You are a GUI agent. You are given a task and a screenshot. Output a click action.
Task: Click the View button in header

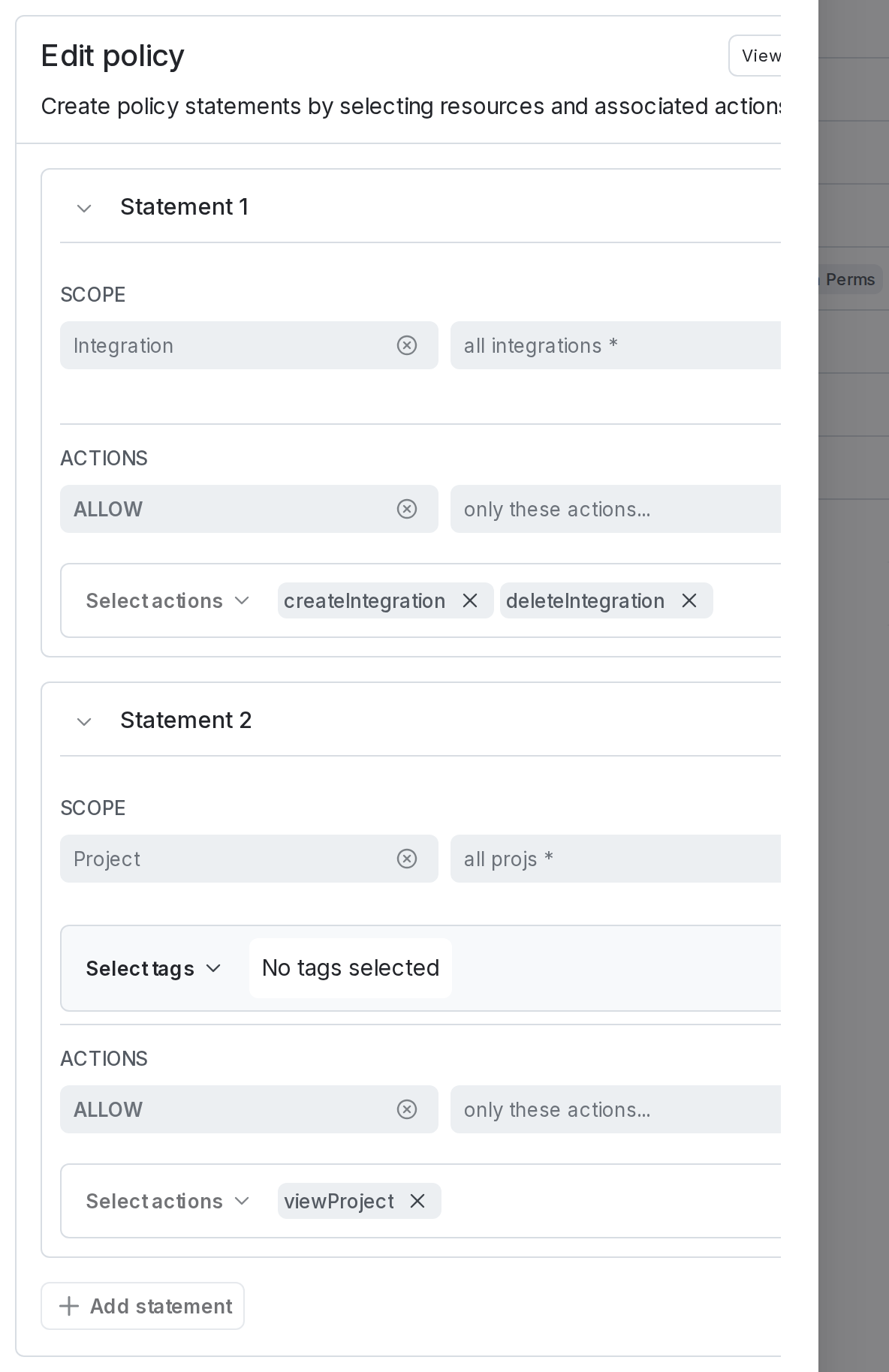755,56
